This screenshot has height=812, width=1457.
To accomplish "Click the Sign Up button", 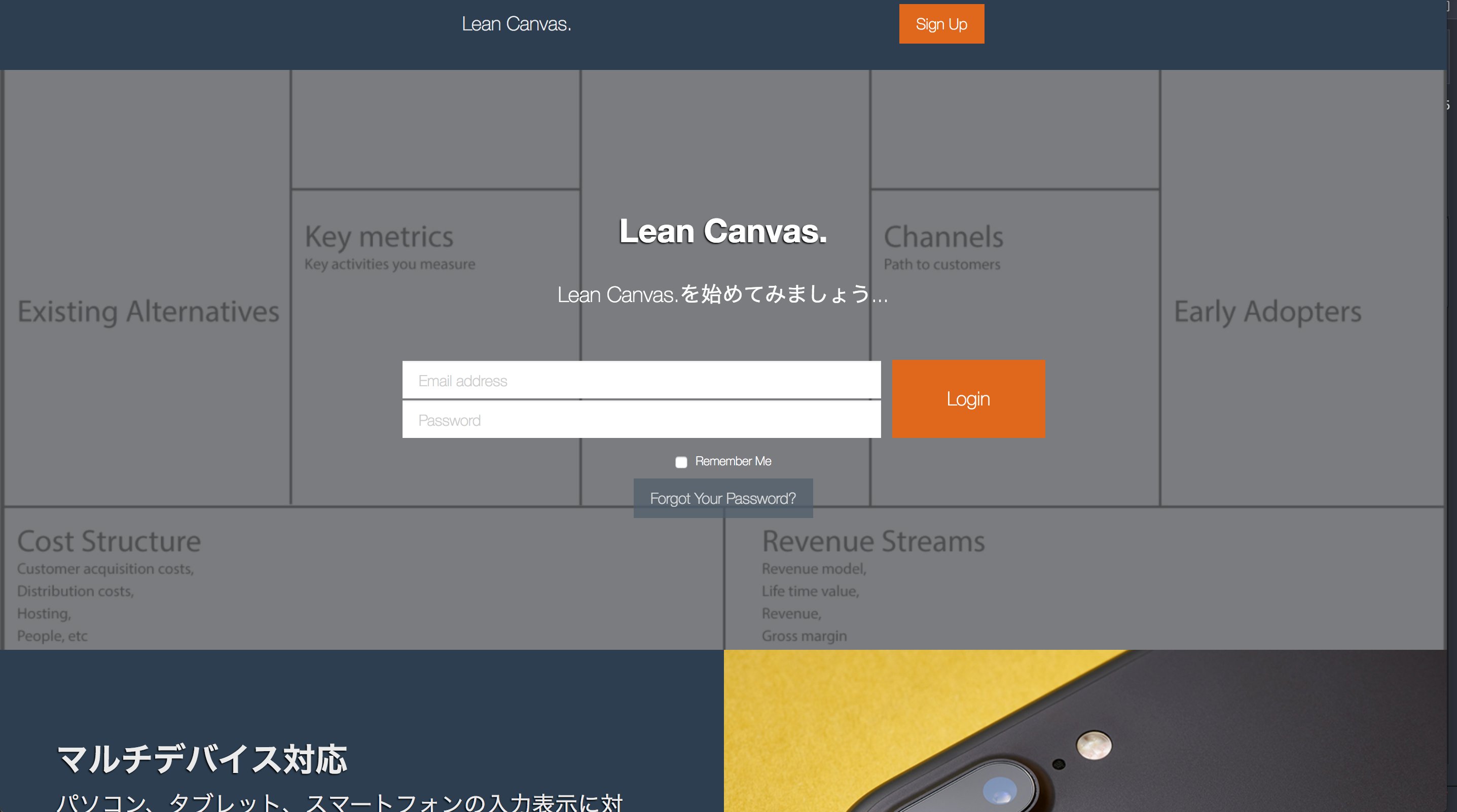I will (x=941, y=23).
